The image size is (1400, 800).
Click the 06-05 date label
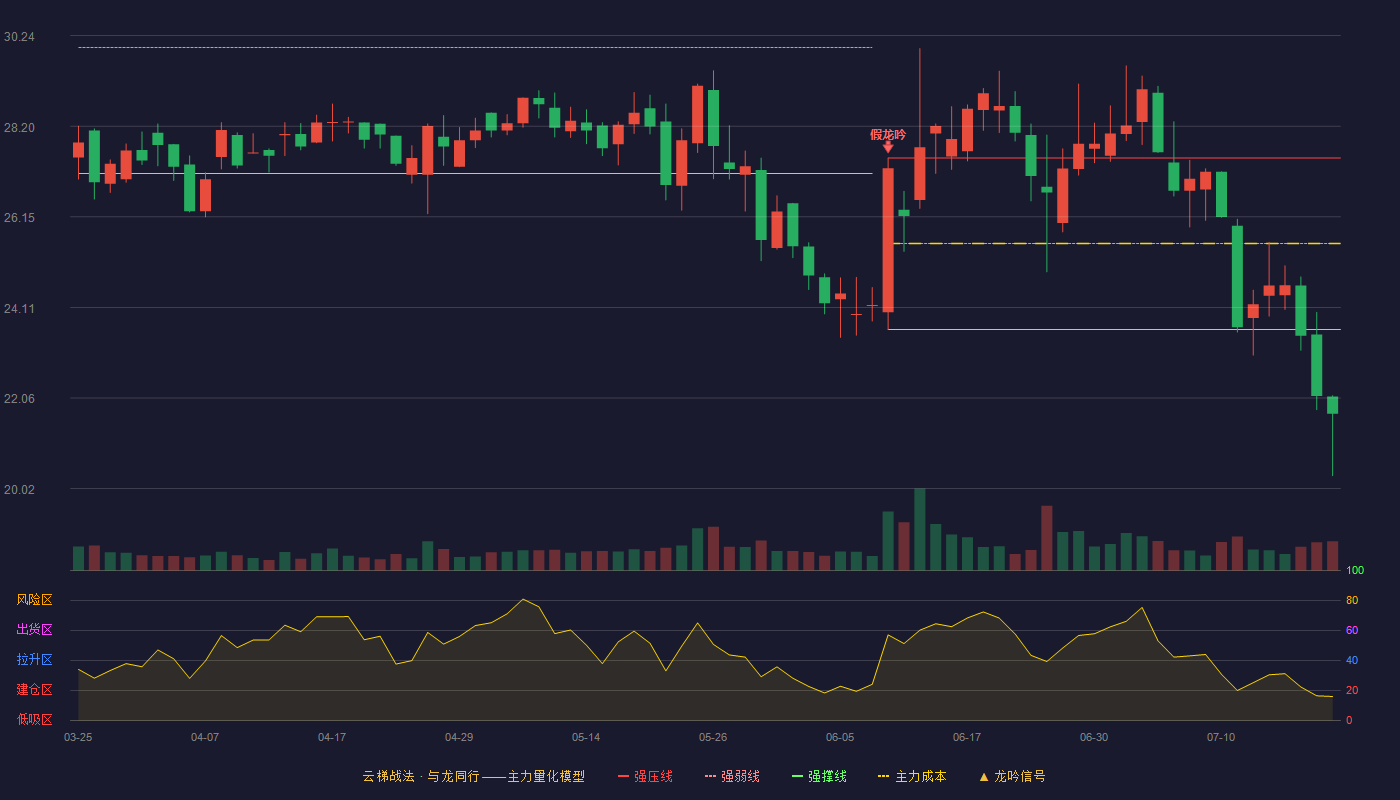[x=840, y=737]
